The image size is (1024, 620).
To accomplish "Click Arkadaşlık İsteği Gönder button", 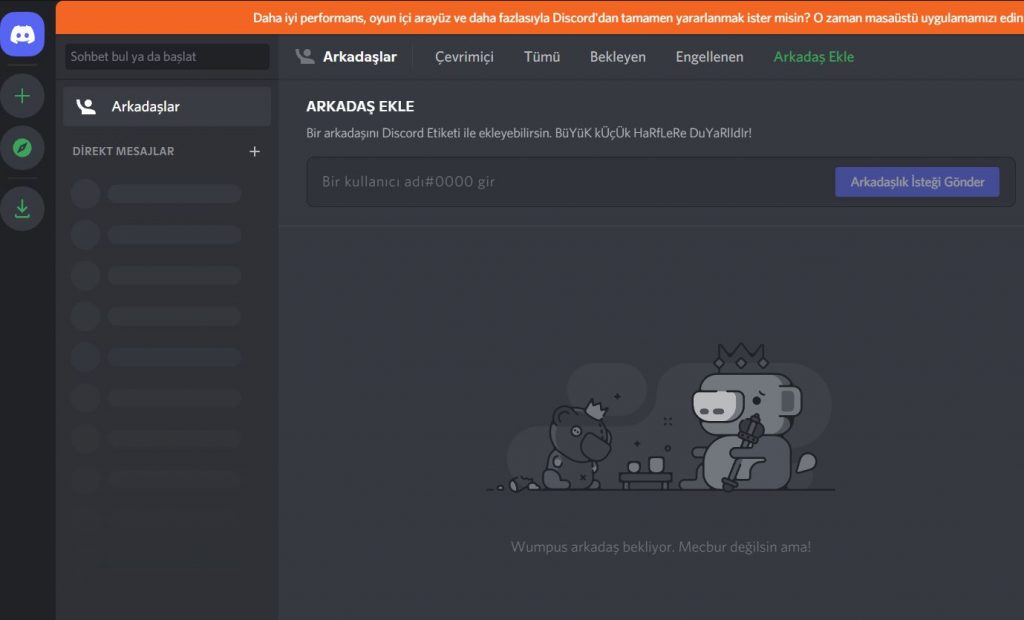I will (917, 182).
